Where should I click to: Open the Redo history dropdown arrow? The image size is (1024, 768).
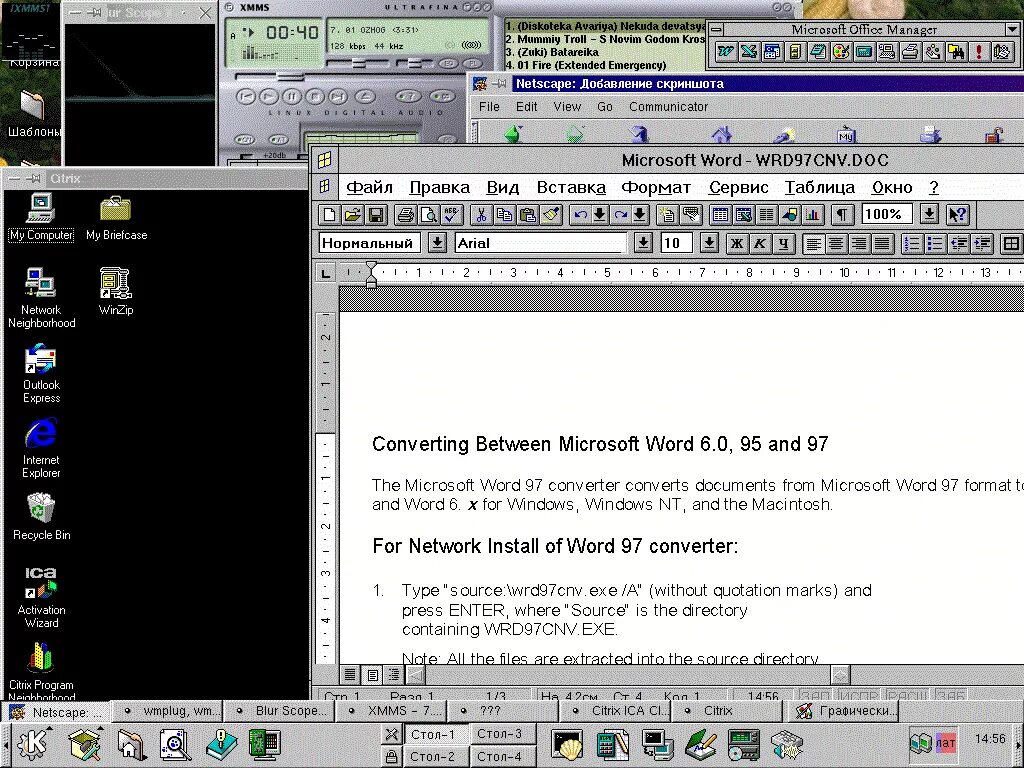pyautogui.click(x=640, y=214)
